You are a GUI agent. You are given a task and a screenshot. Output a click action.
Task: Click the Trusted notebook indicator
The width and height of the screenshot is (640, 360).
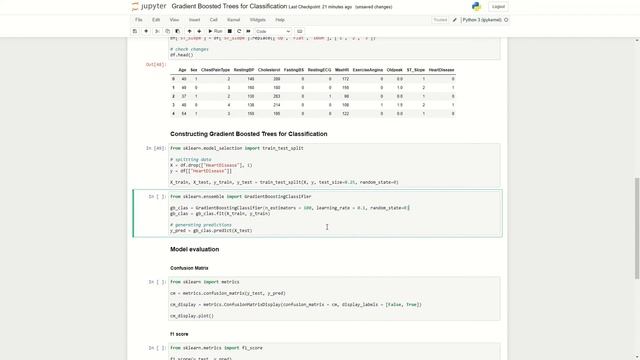440,20
